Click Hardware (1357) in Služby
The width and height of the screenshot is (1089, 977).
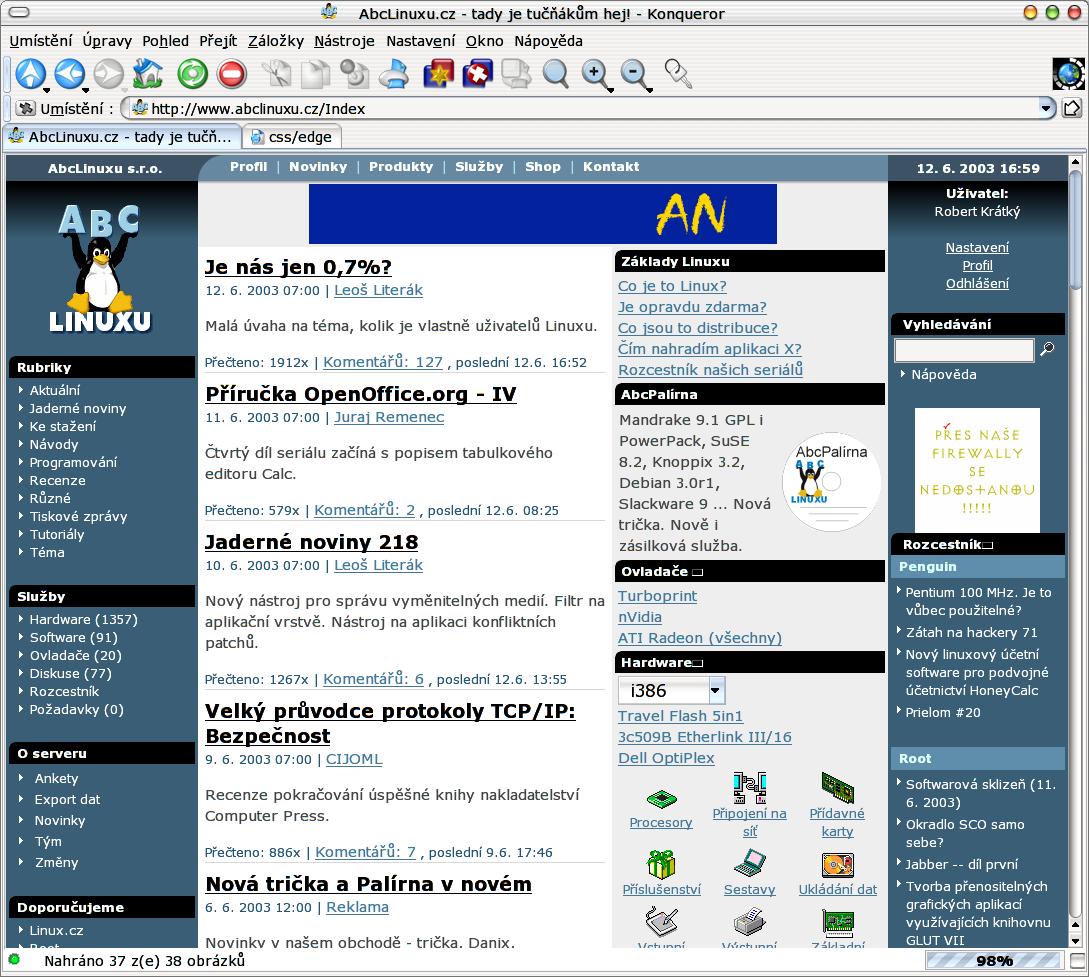coord(83,619)
